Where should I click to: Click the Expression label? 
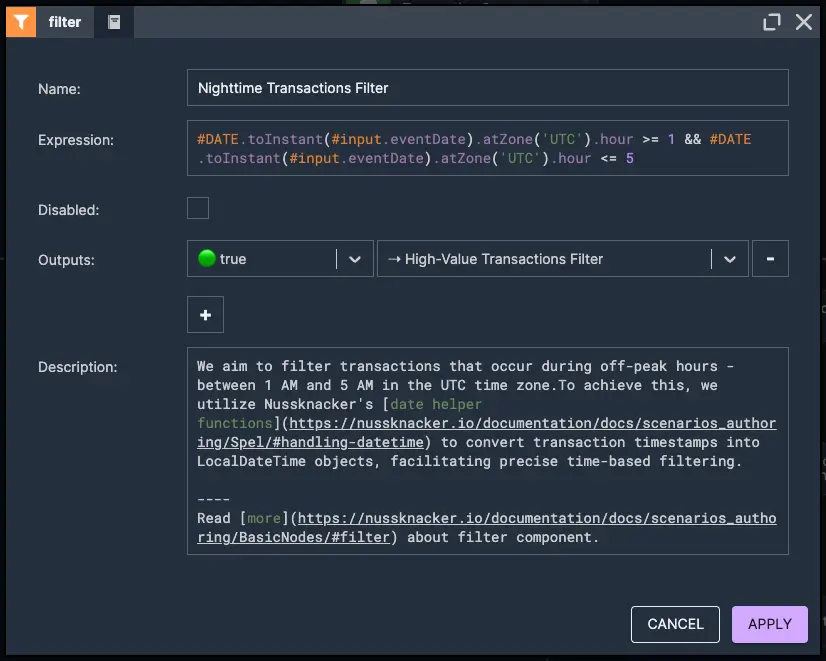point(76,140)
